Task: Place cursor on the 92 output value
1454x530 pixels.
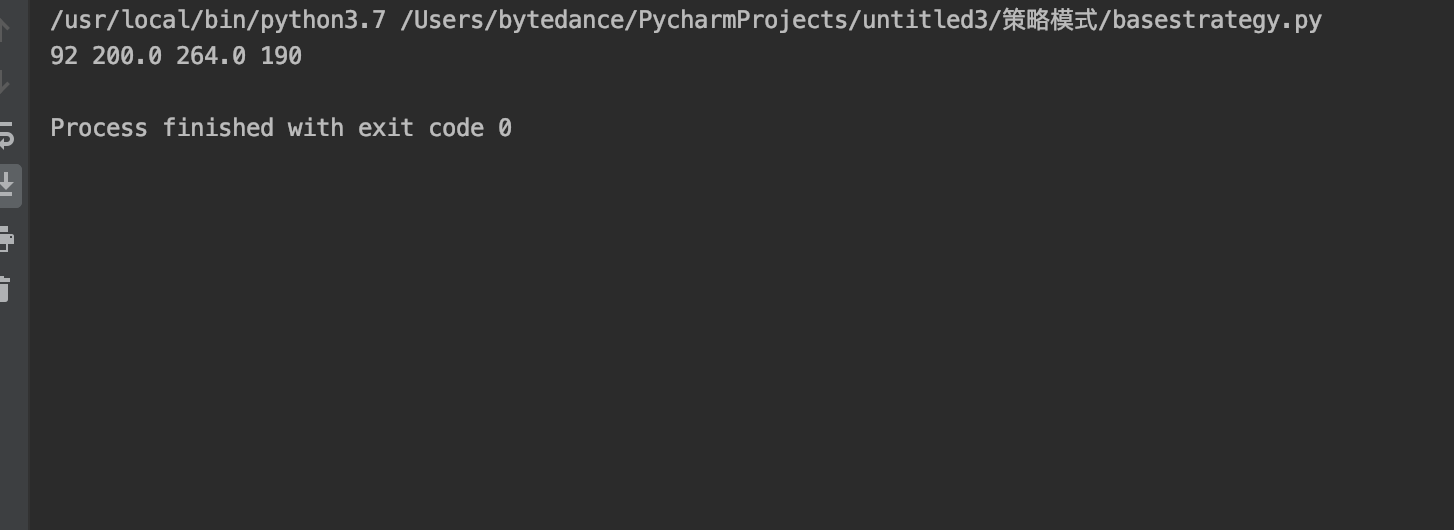Action: pyautogui.click(x=64, y=56)
